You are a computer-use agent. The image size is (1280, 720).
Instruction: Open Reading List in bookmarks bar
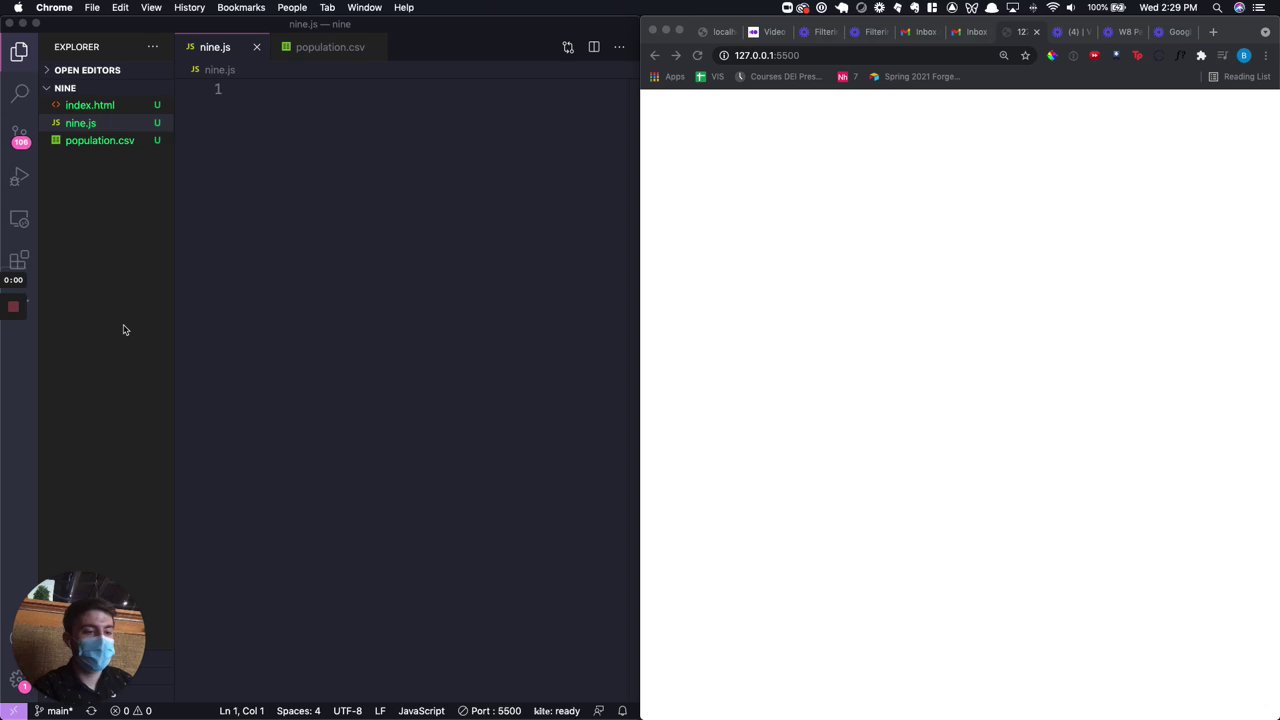(1239, 77)
